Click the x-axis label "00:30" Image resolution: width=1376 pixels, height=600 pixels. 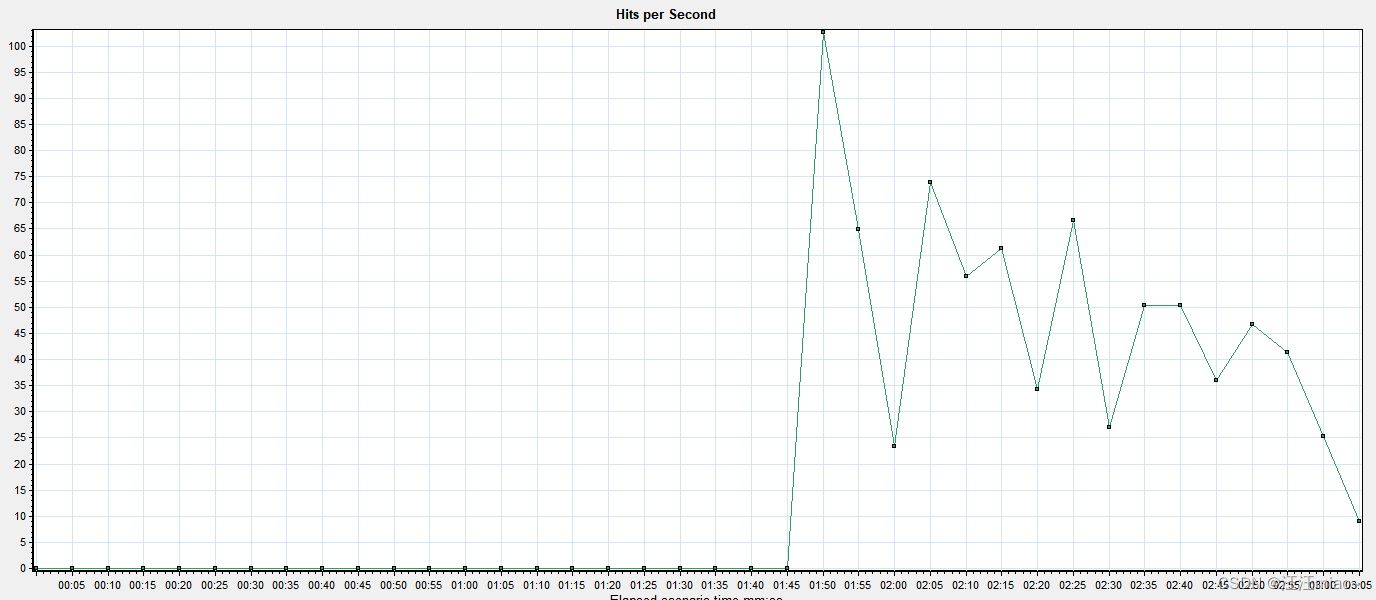tap(251, 585)
